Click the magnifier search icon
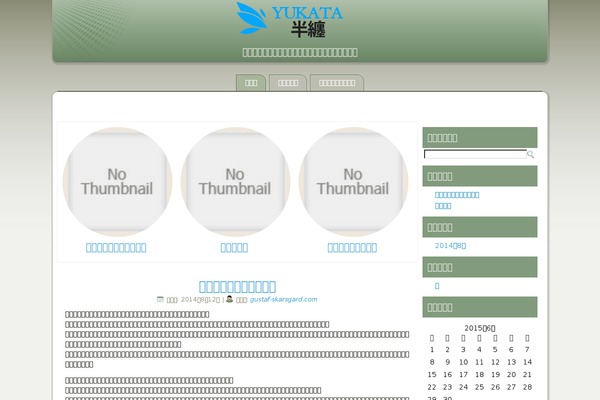The image size is (600, 400). [x=530, y=154]
